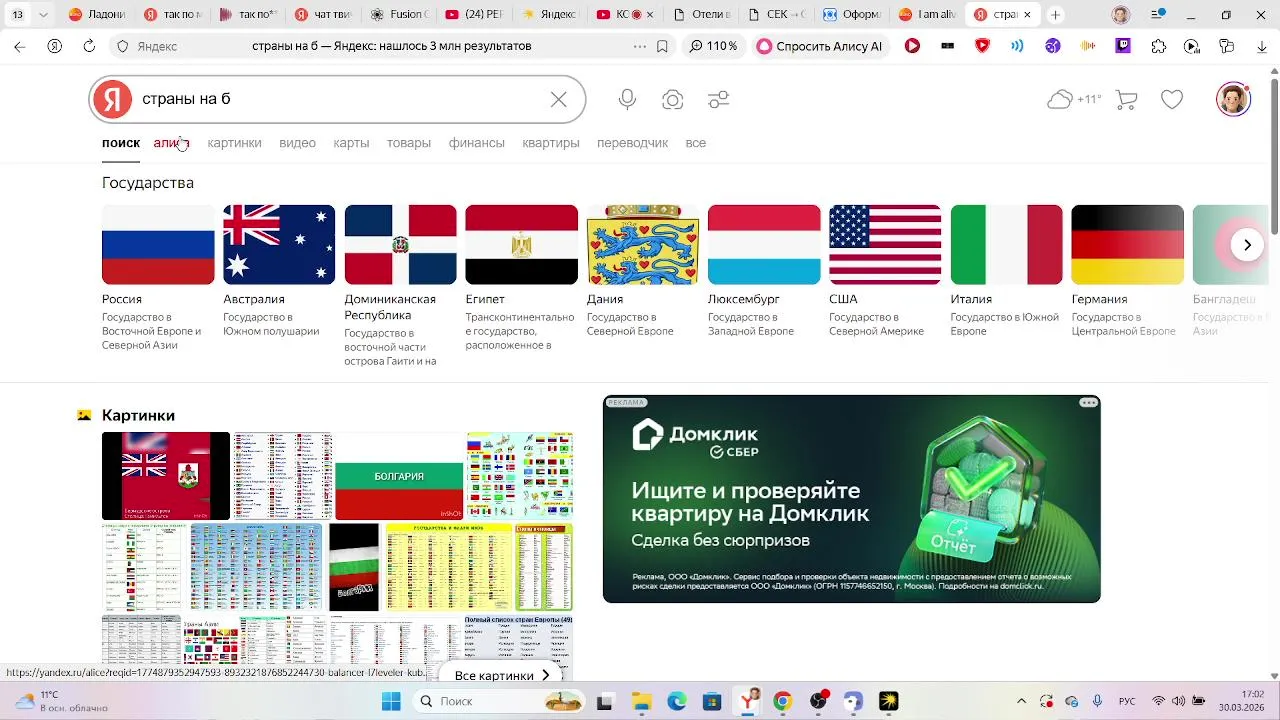Open Все картинки link
The width and height of the screenshot is (1280, 720).
[x=502, y=675]
